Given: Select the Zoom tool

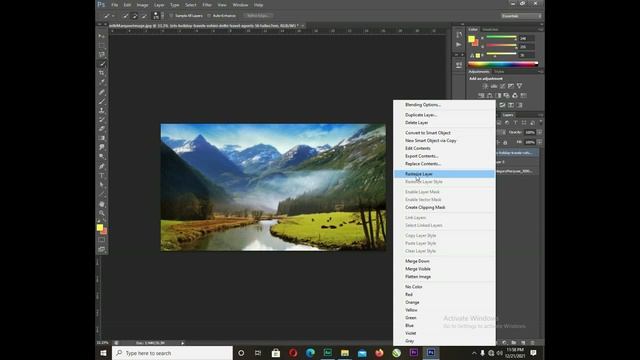Looking at the screenshot, I should point(102,213).
